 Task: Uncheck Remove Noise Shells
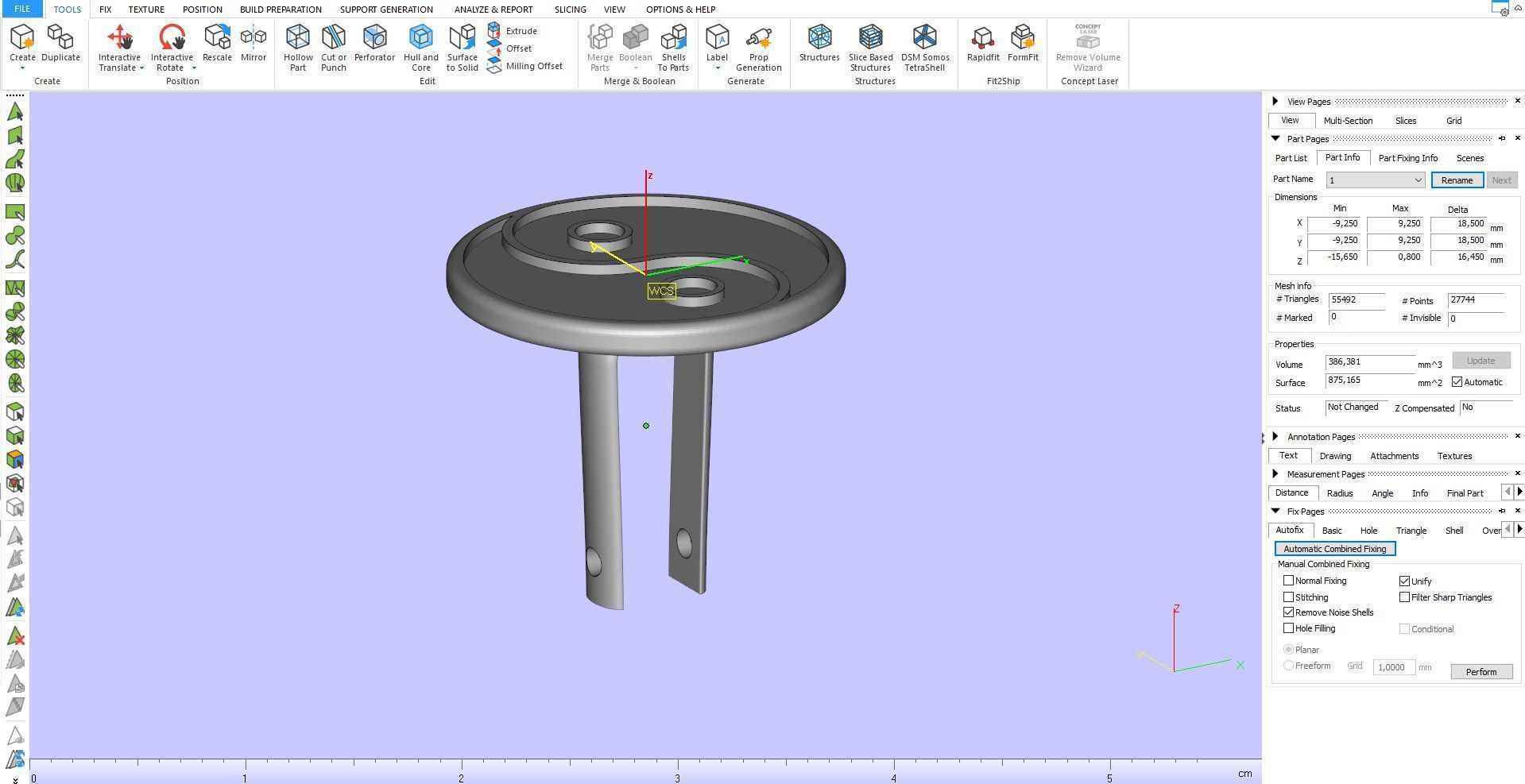click(1288, 612)
